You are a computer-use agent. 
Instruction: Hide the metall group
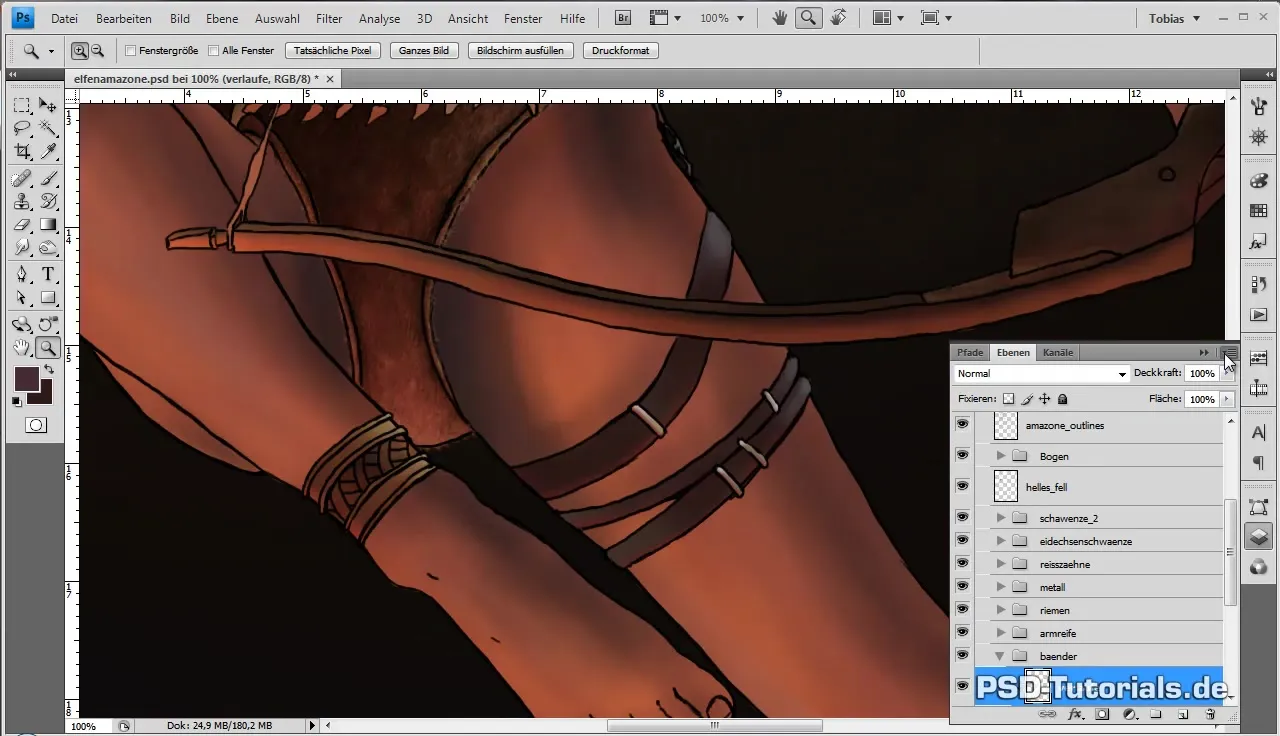click(962, 587)
